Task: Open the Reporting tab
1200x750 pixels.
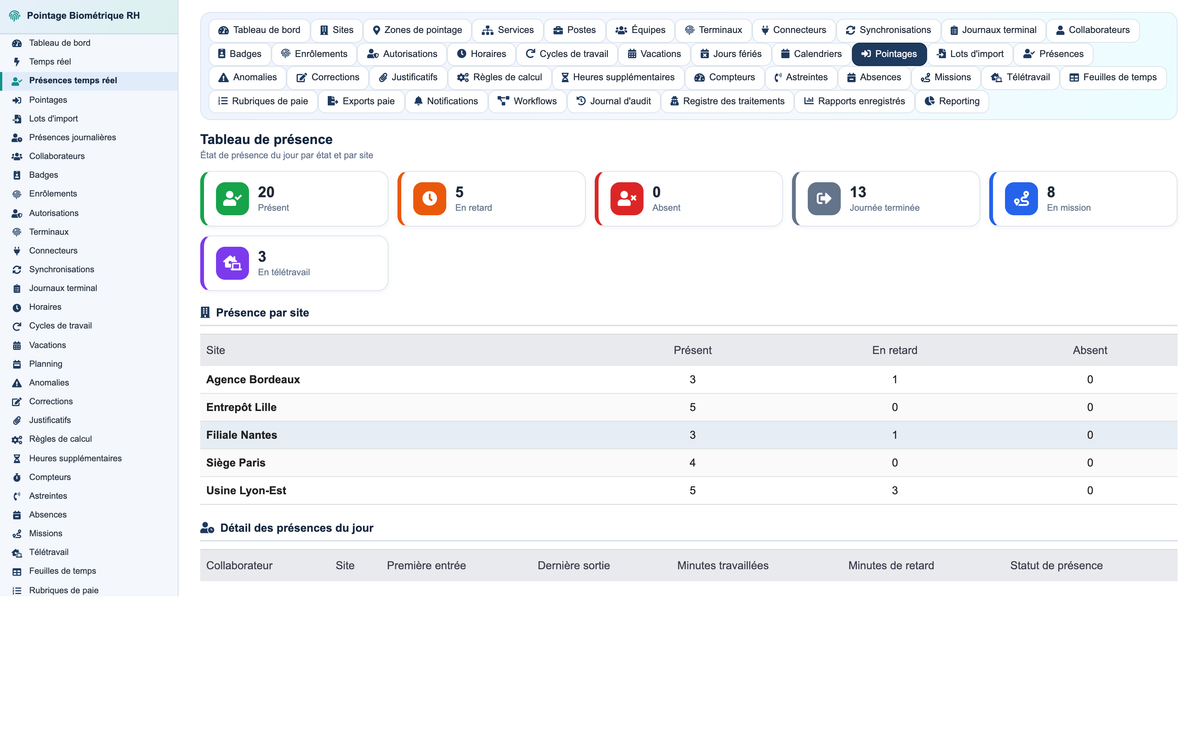Action: (952, 101)
